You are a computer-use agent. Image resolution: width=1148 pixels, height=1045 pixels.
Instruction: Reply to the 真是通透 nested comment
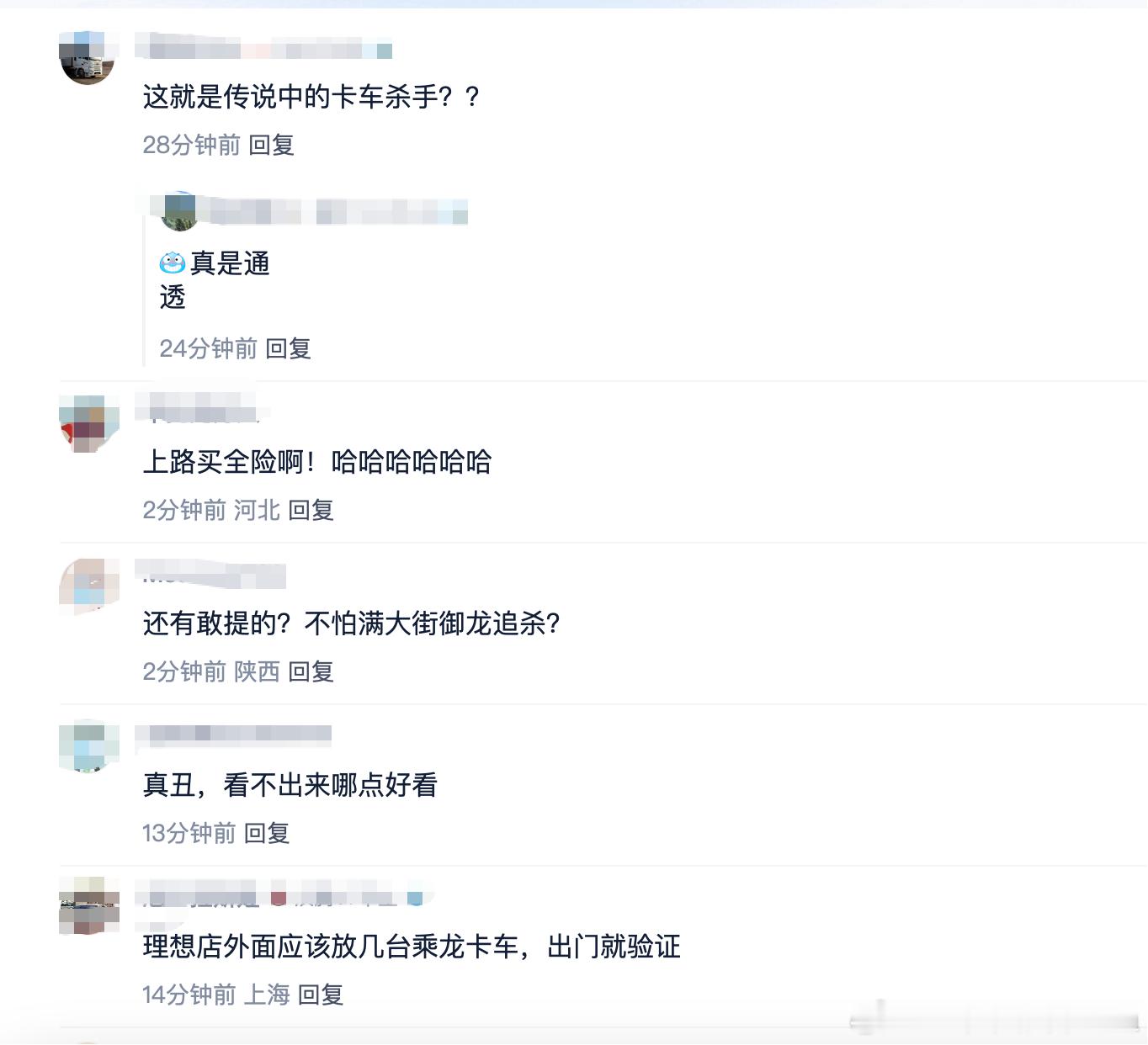coord(289,348)
